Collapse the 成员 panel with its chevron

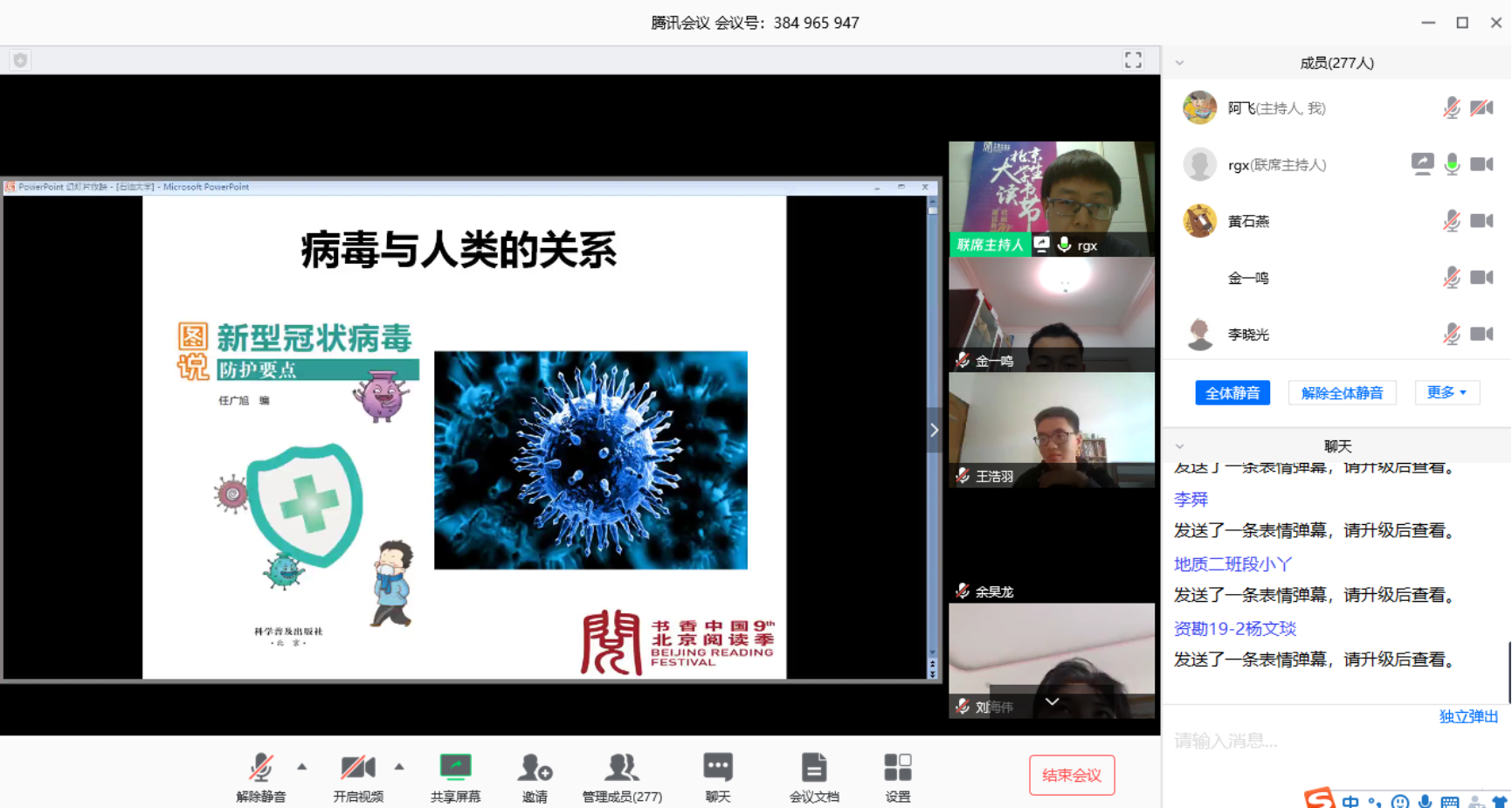[1180, 62]
